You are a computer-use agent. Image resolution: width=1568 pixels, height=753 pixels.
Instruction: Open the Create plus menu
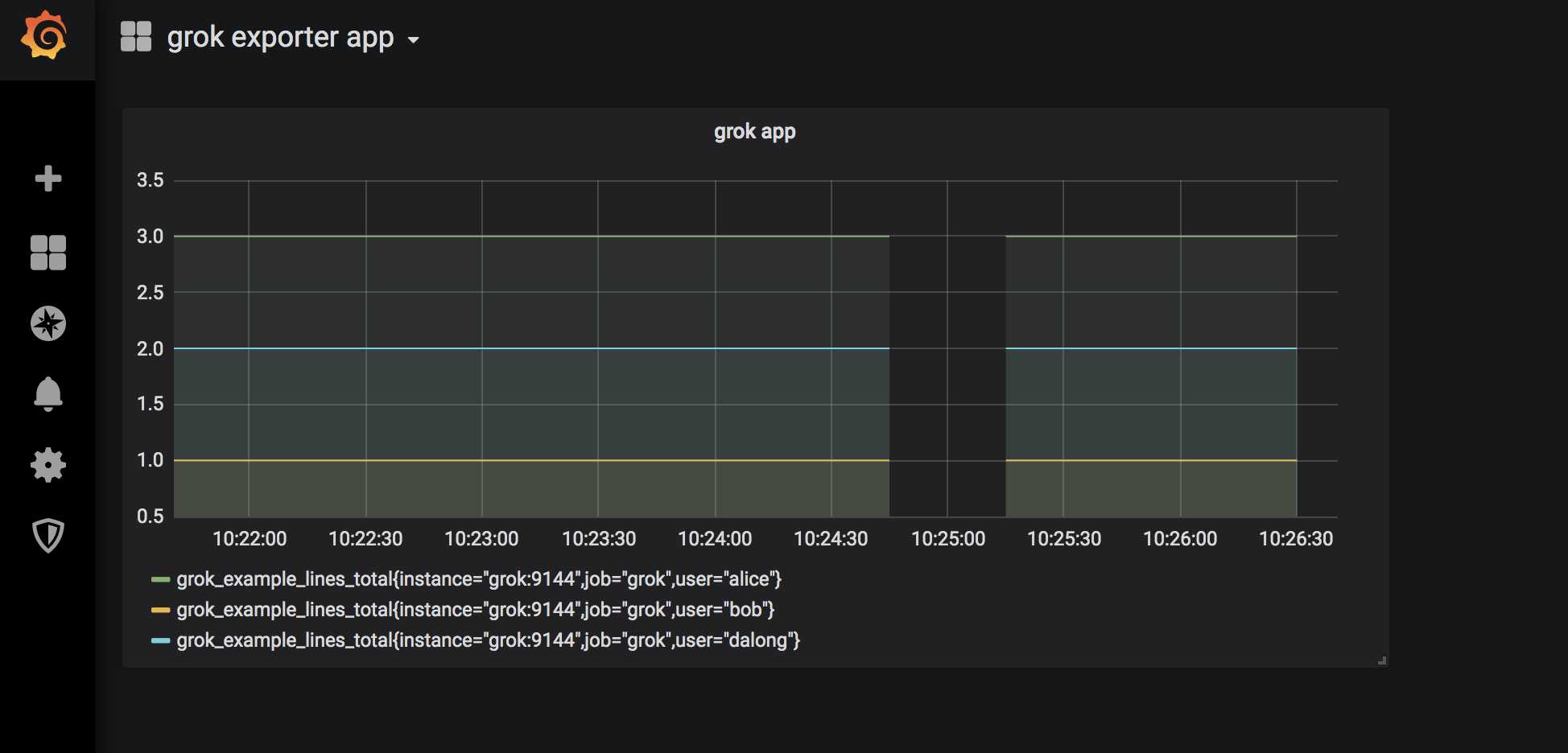click(x=48, y=179)
